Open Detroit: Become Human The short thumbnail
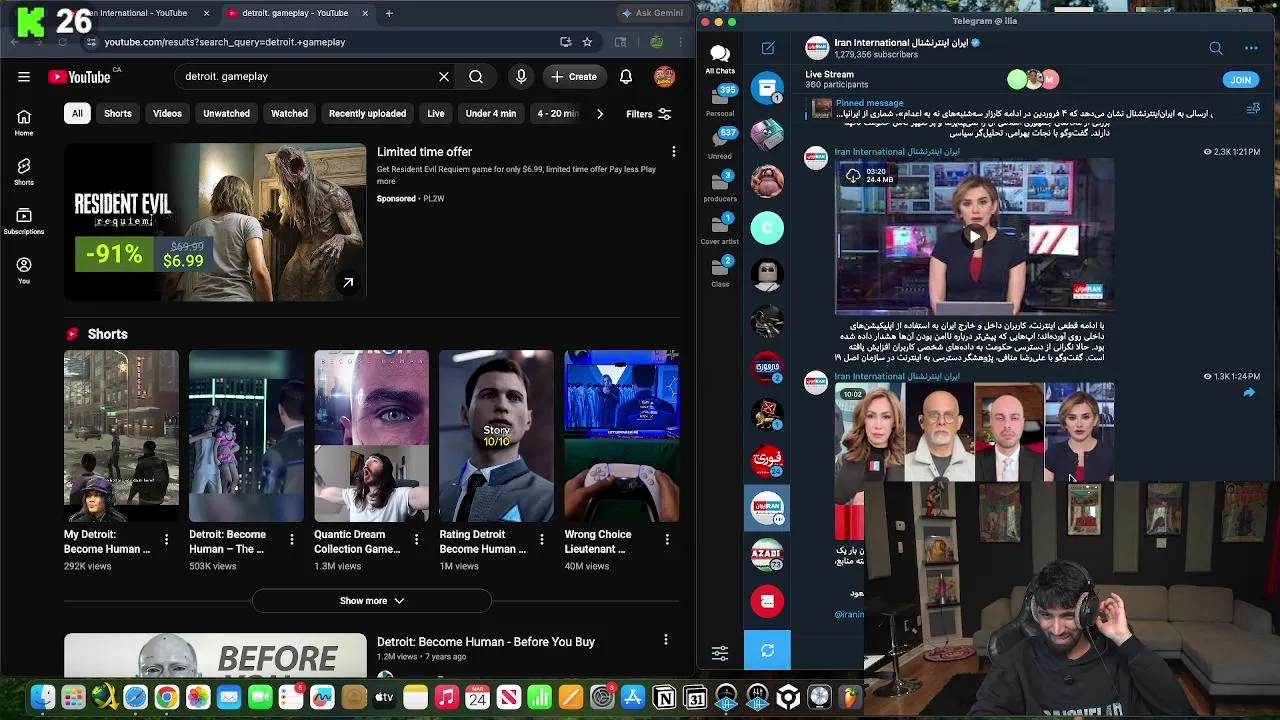1280x720 pixels. click(246, 436)
